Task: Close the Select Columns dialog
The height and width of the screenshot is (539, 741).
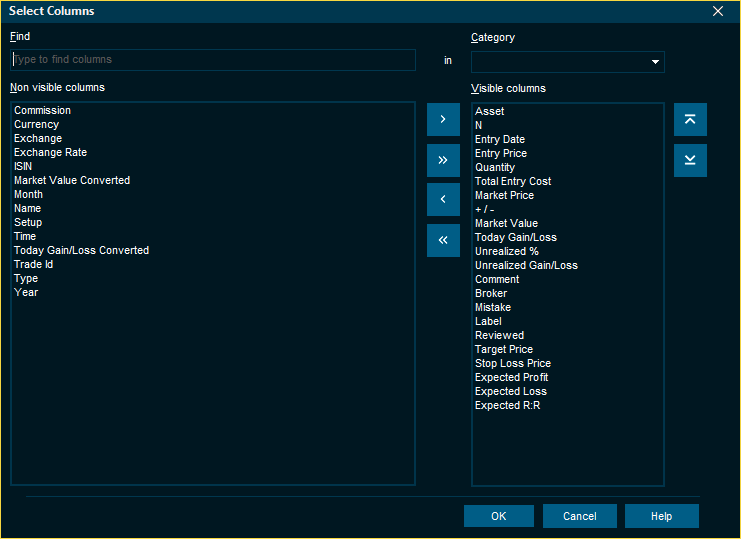Action: pos(717,11)
